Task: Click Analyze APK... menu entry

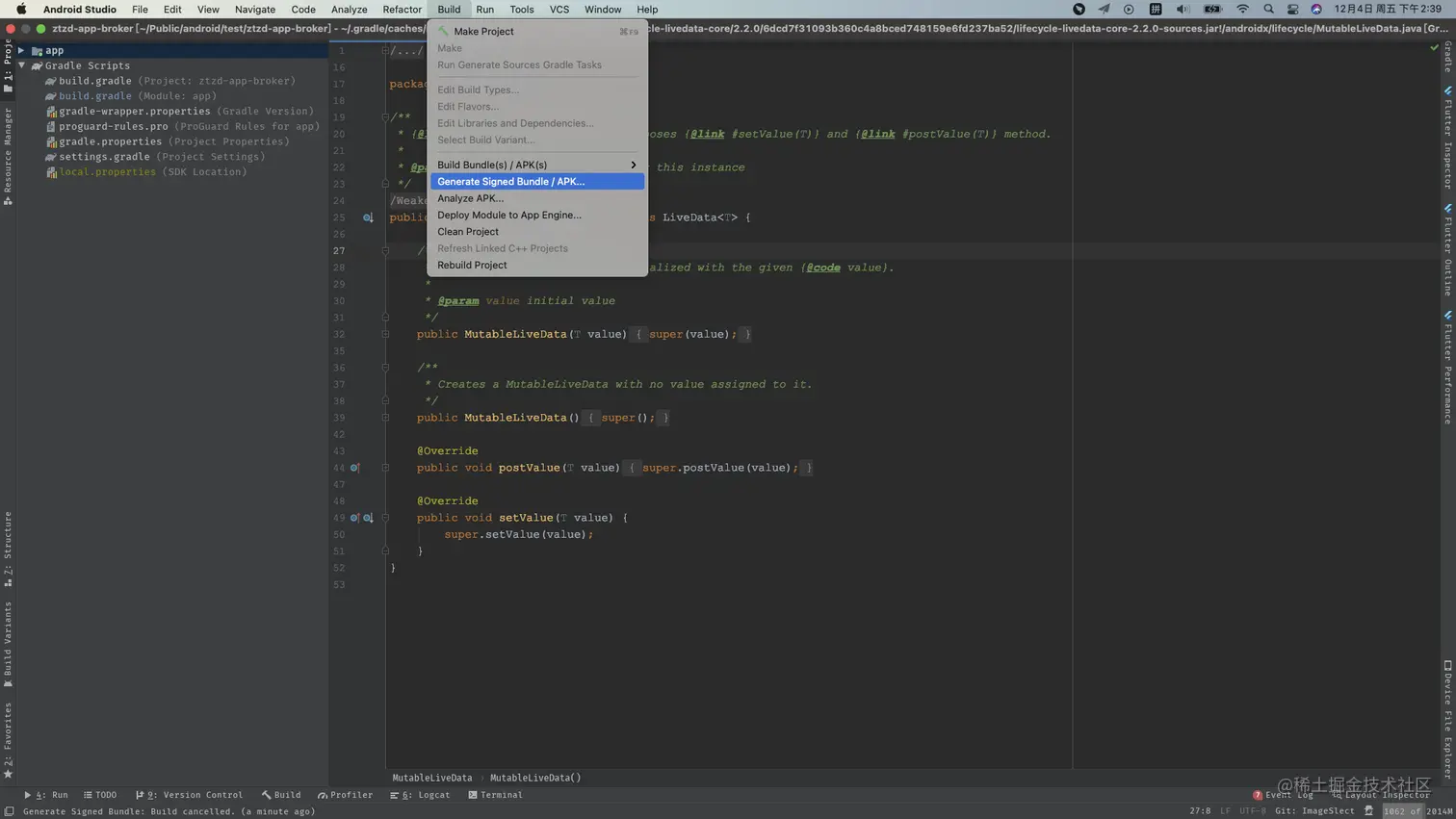Action: click(537, 198)
